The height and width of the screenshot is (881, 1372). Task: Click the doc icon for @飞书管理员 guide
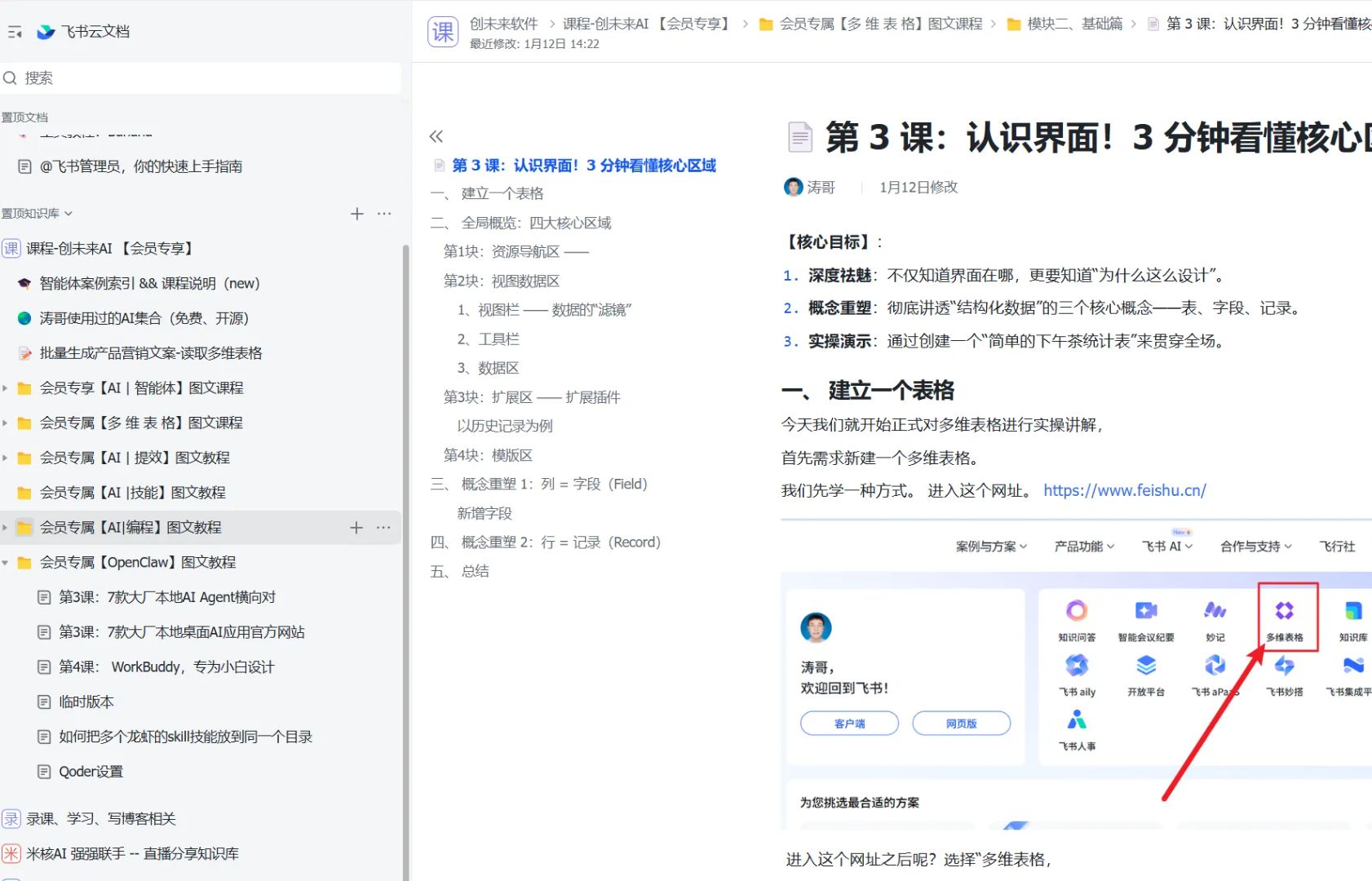pyautogui.click(x=24, y=167)
